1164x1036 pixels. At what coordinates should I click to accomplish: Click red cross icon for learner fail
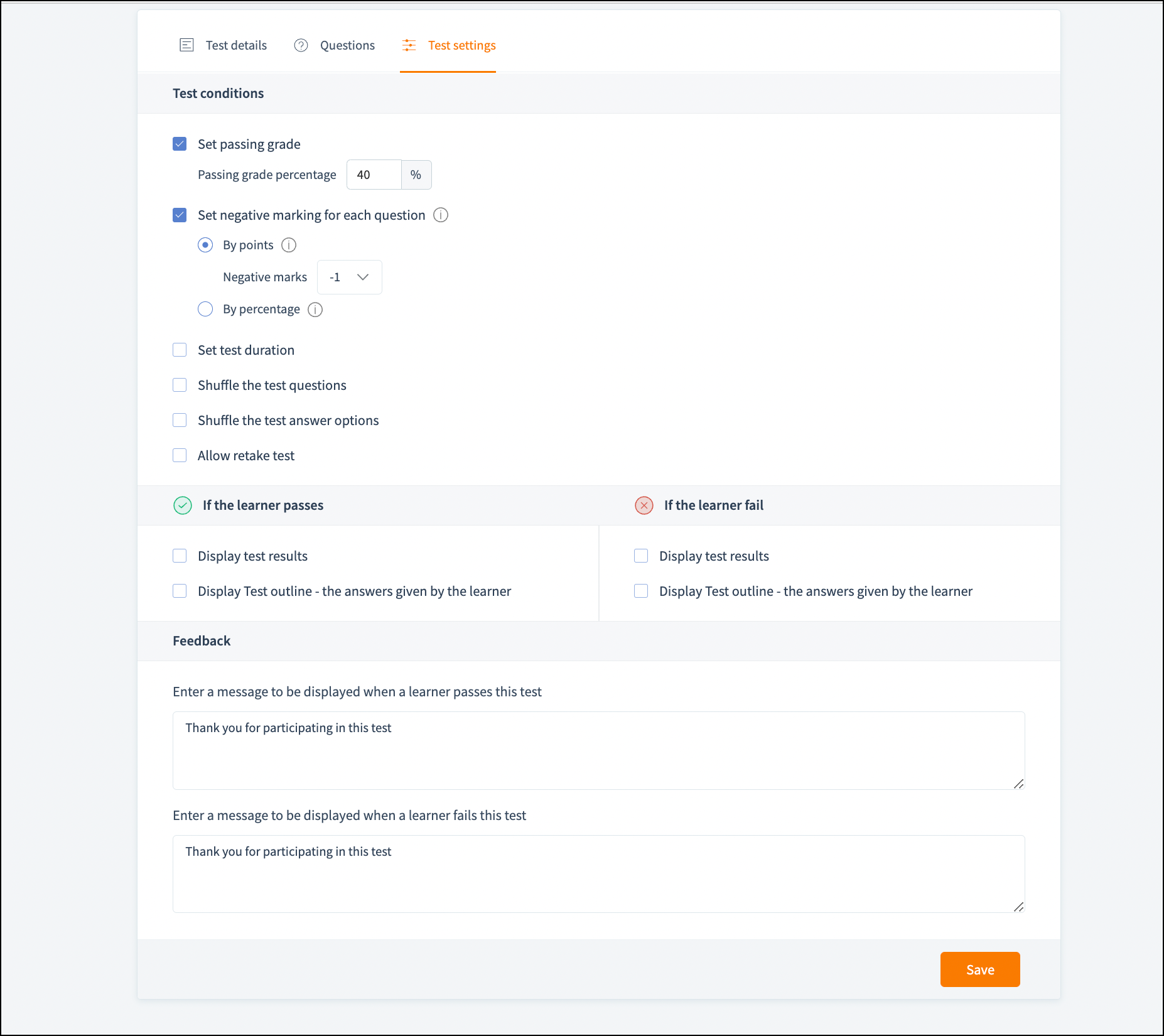pos(644,505)
